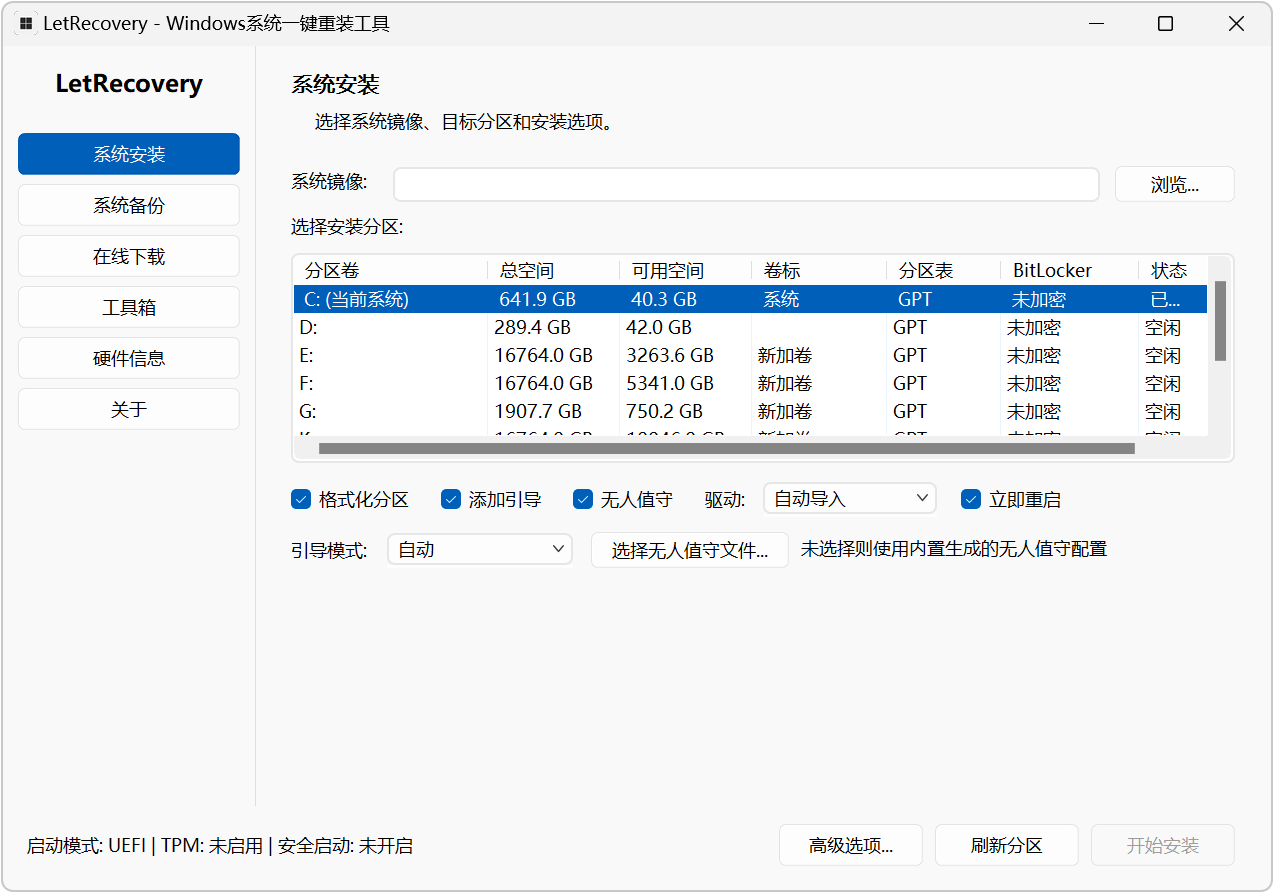1275x893 pixels.
Task: Click the 分区表 column header
Action: coord(943,271)
